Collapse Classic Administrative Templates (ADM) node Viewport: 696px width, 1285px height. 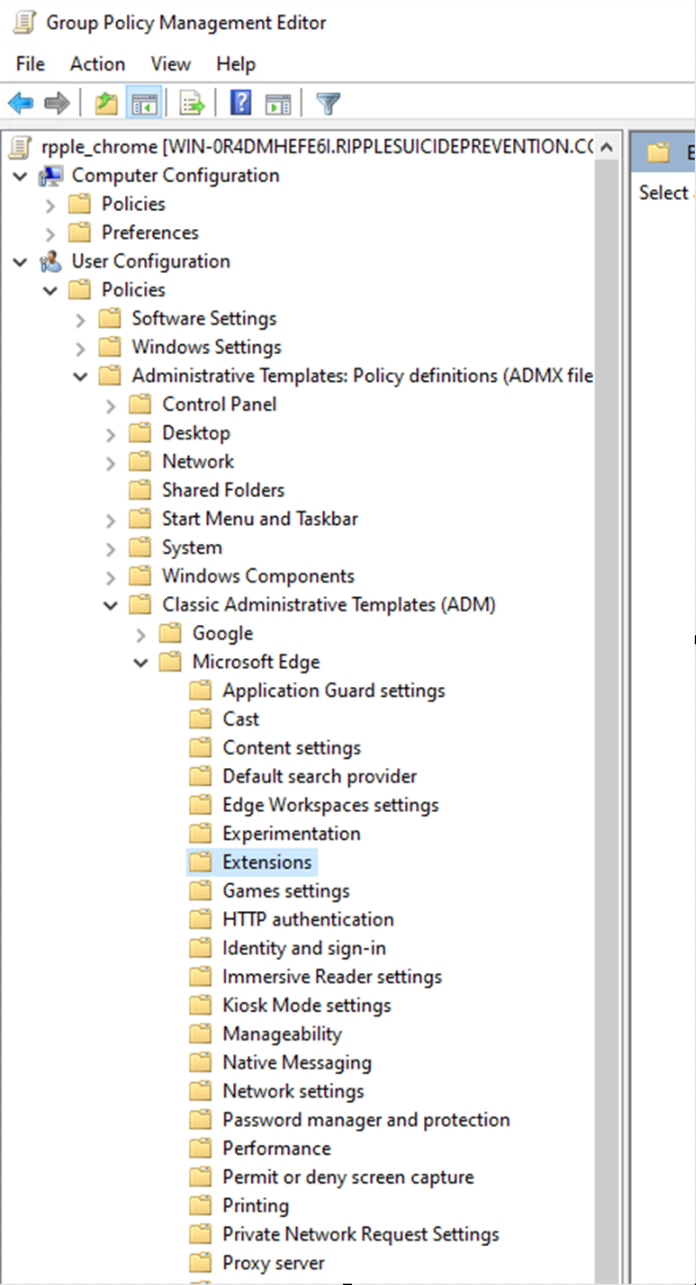(111, 605)
